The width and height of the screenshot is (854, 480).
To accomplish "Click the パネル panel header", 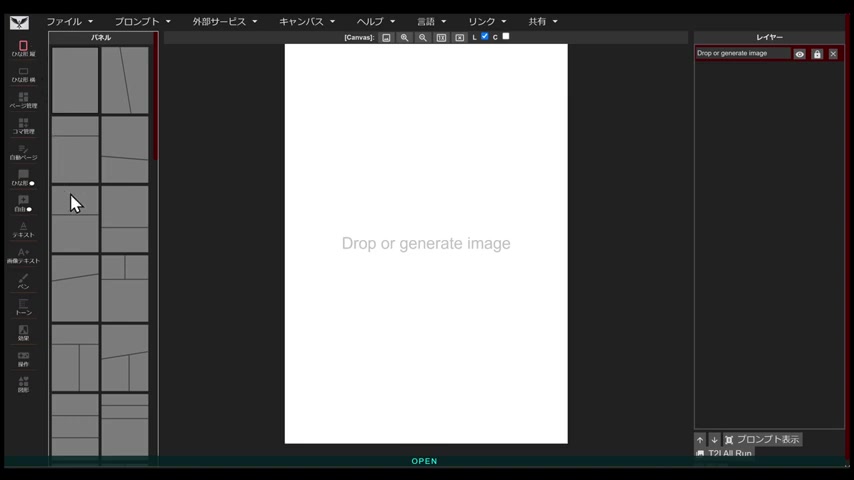I will (101, 38).
